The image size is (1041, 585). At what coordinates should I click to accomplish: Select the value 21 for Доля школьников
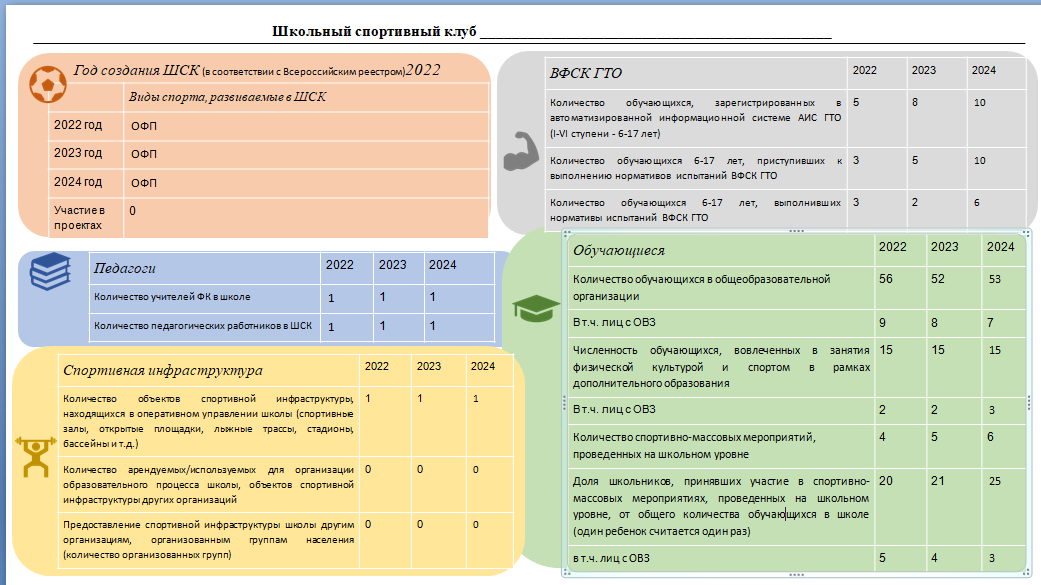[x=937, y=481]
